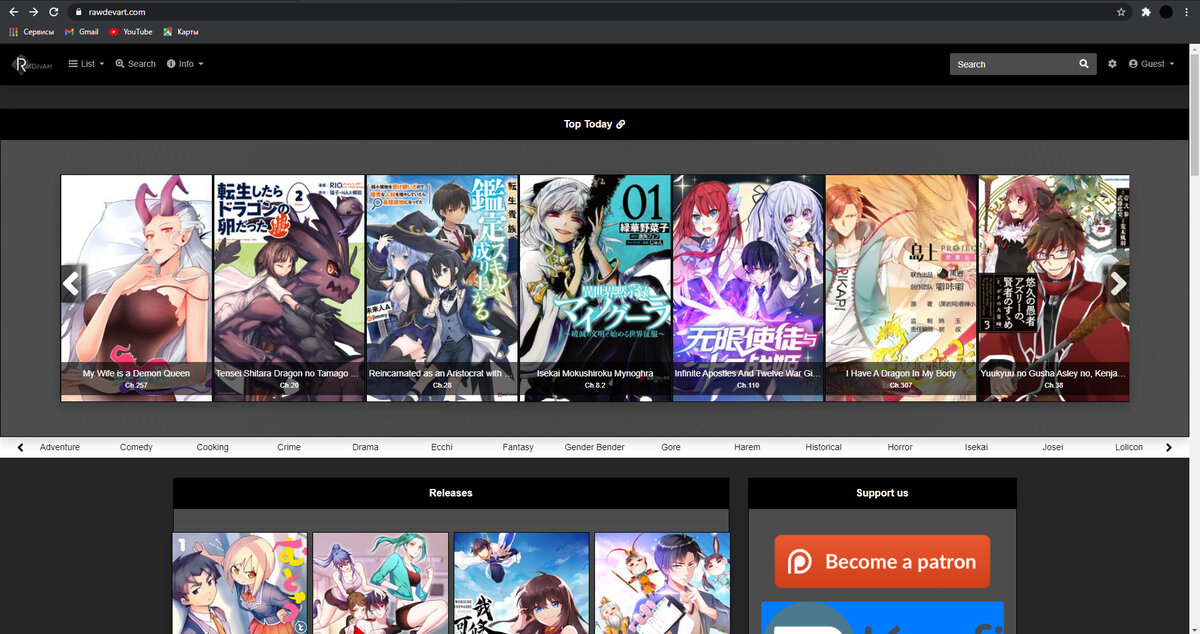The image size is (1200, 634).
Task: Open the Chrome profile avatar
Action: coord(1166,12)
